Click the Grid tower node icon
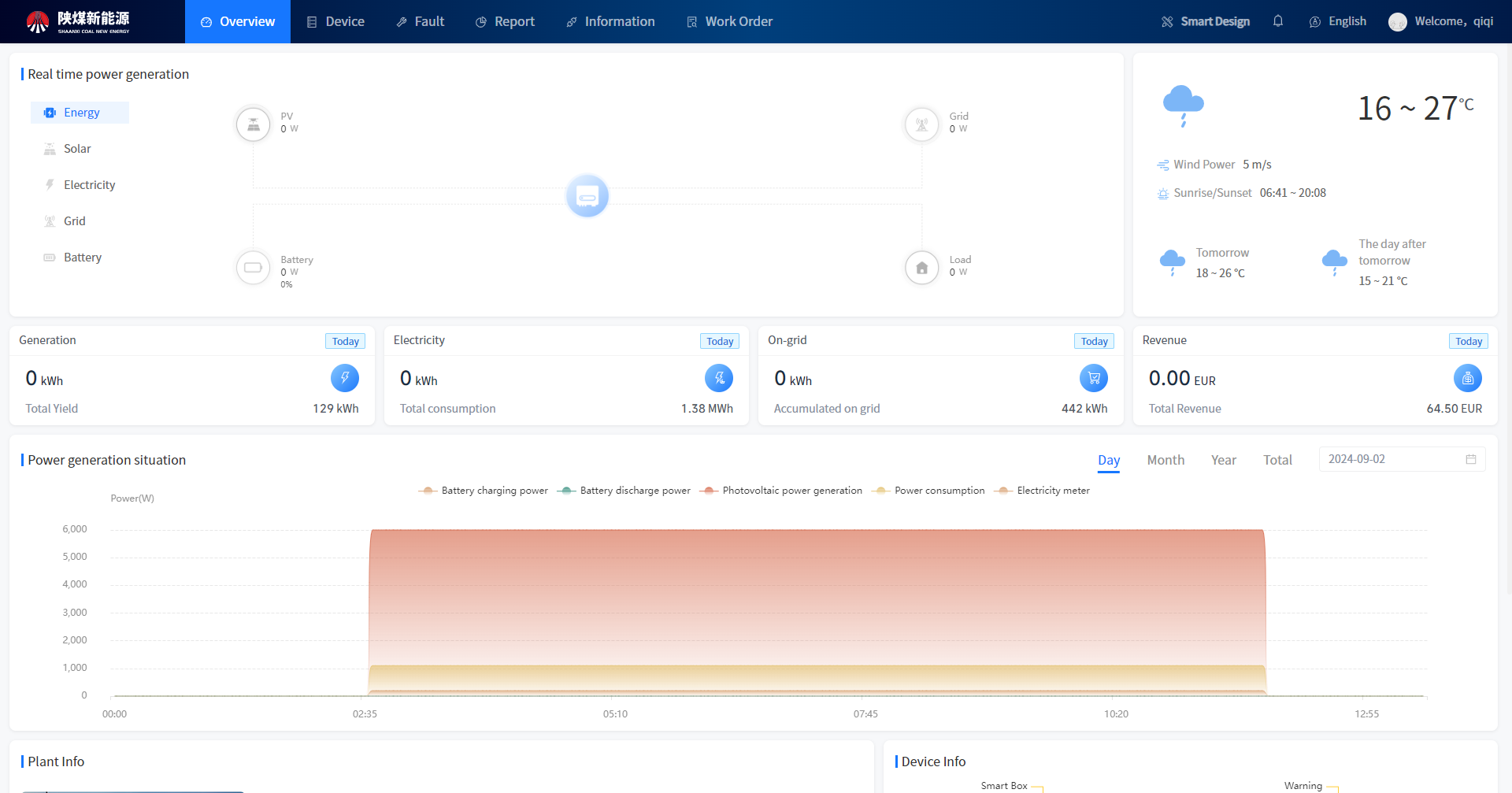 (x=921, y=124)
